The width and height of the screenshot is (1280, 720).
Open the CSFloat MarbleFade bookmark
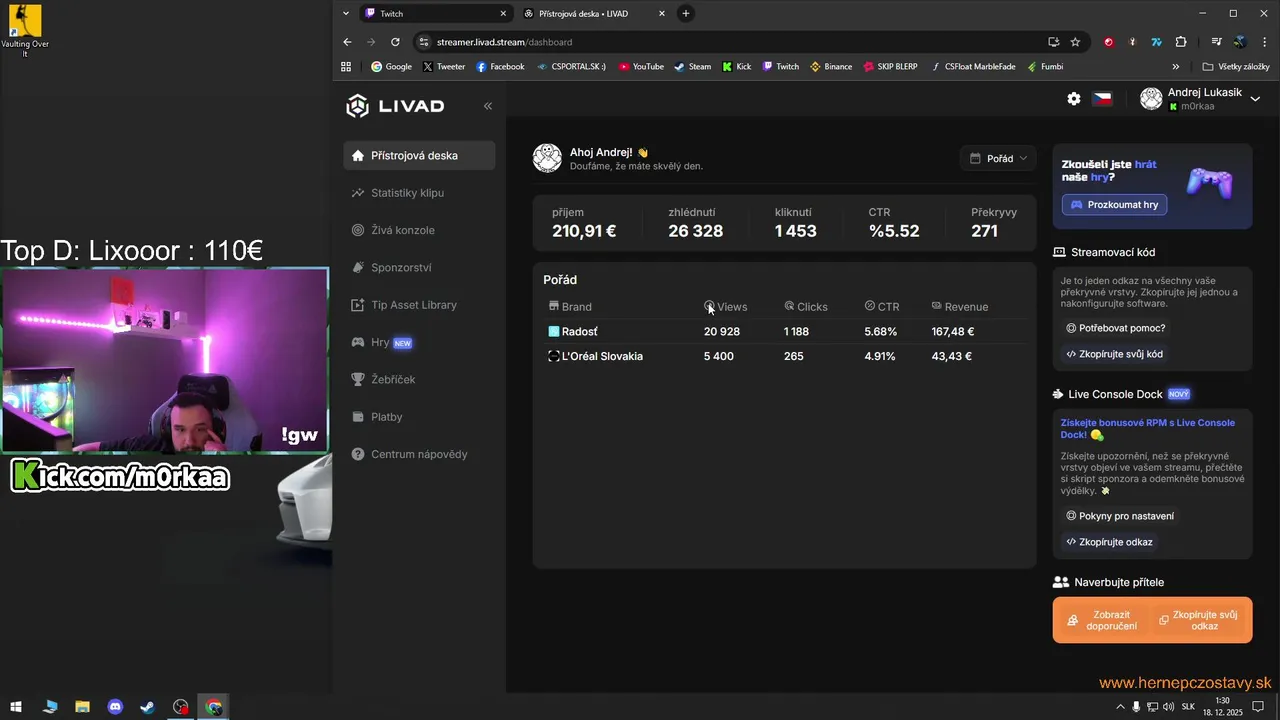point(973,67)
